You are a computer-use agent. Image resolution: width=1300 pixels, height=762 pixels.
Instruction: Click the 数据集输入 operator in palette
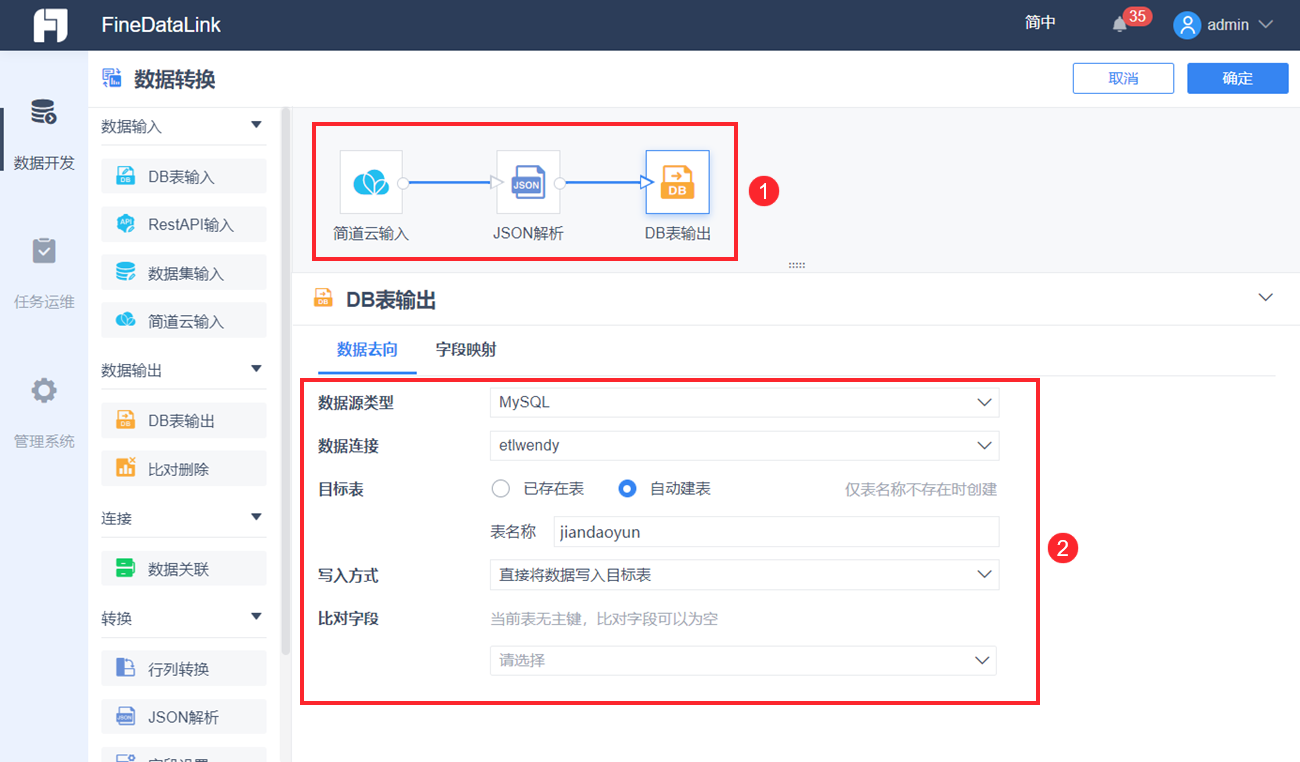coord(184,272)
